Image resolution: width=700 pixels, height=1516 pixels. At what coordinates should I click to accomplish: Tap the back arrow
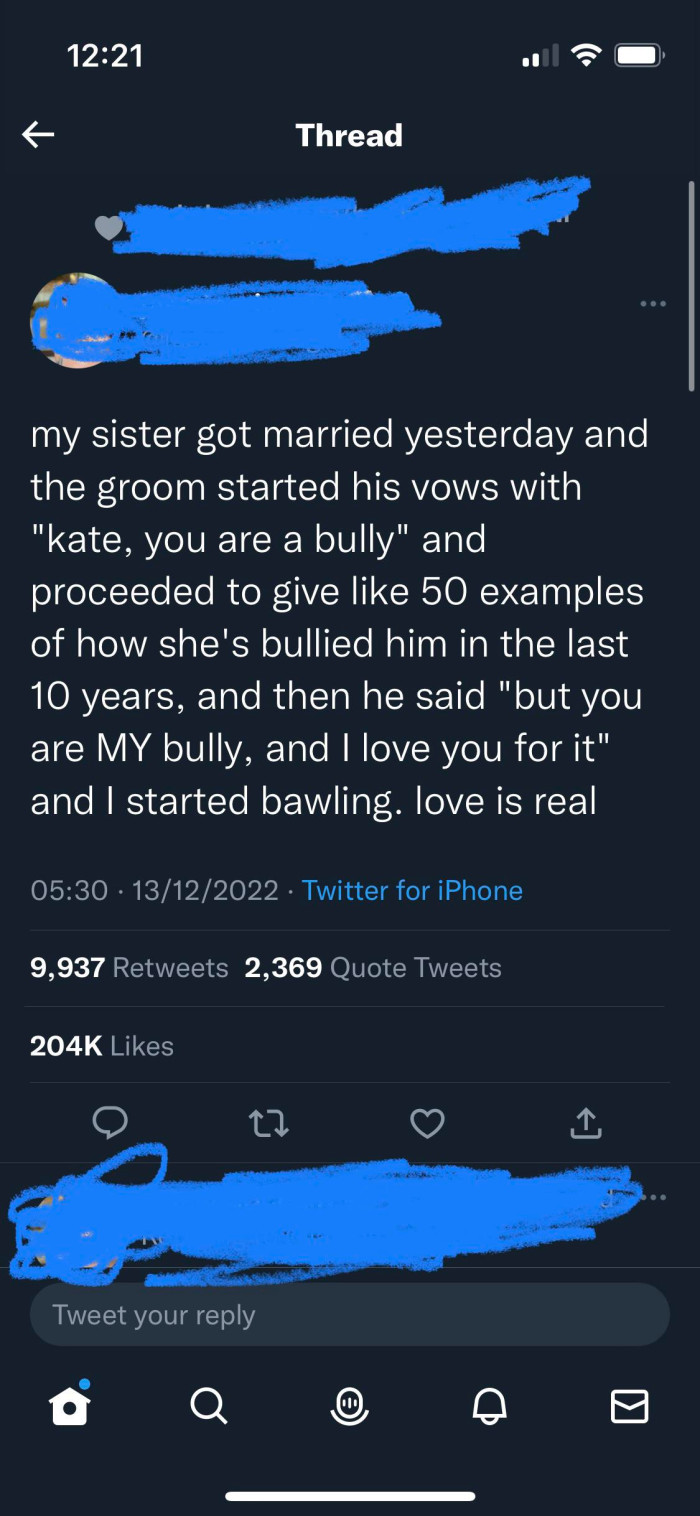pos(38,135)
